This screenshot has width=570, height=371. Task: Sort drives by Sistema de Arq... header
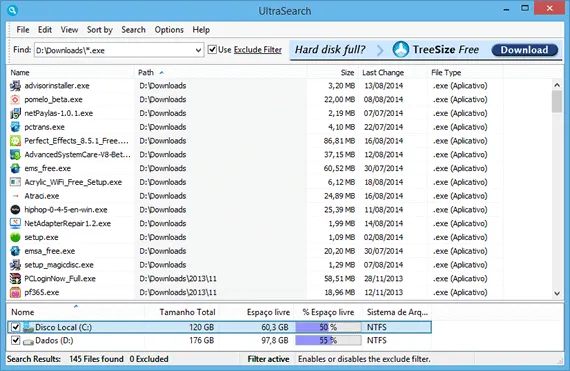point(397,312)
